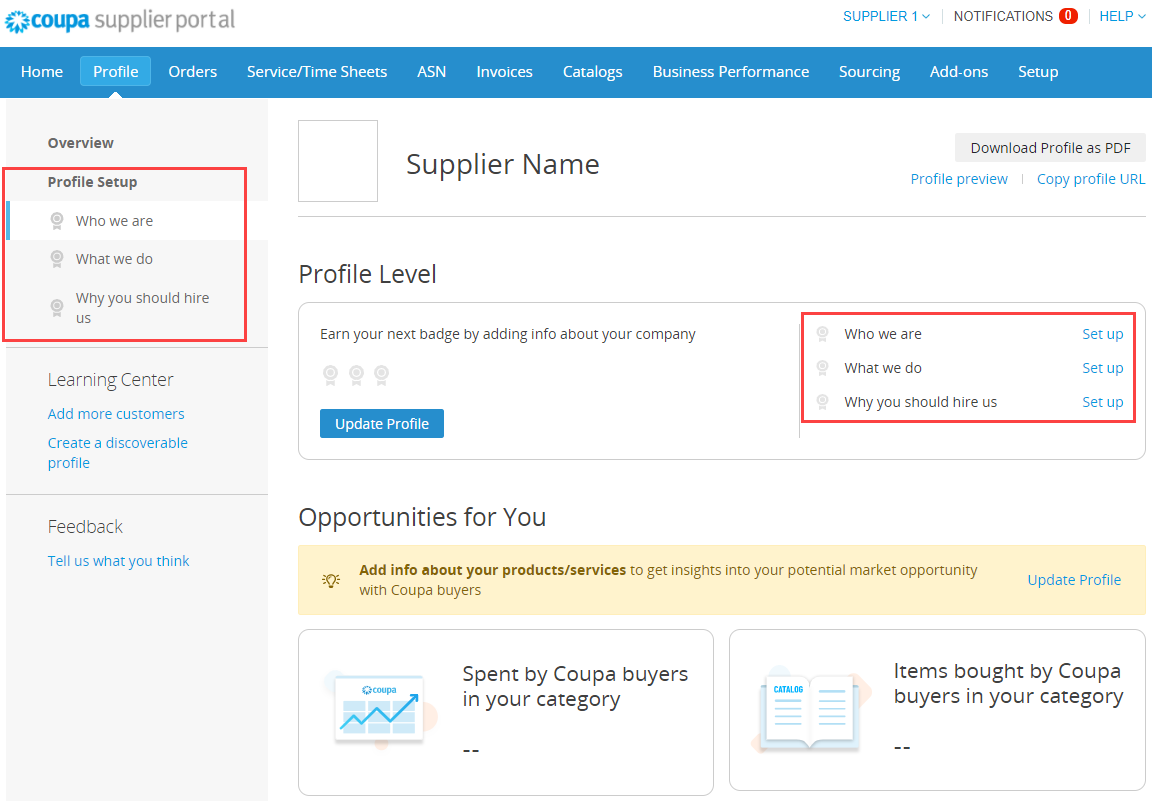This screenshot has height=801, width=1152.
Task: Open the Profile preview link
Action: click(959, 179)
